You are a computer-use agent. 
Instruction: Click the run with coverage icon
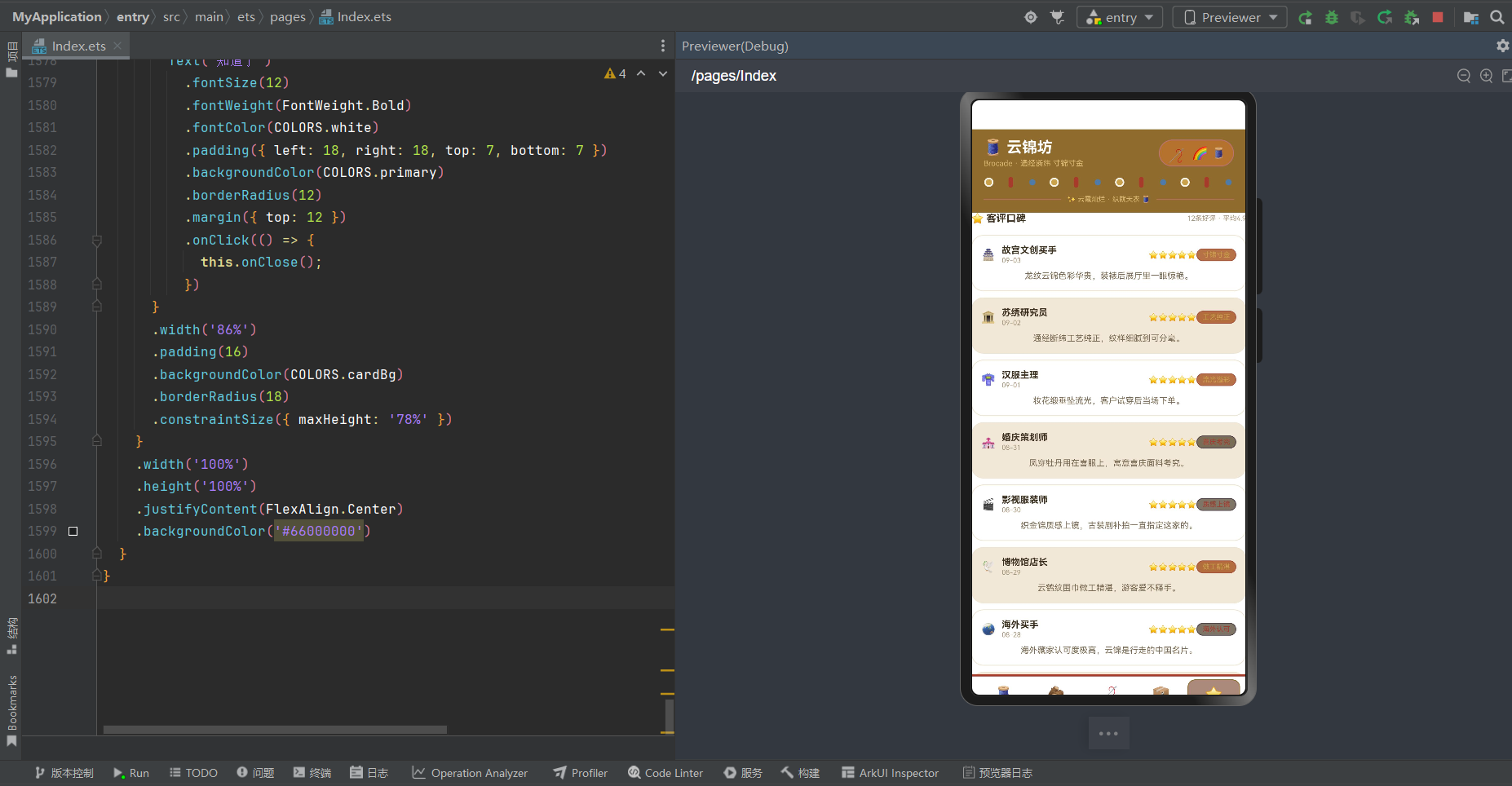[1358, 17]
